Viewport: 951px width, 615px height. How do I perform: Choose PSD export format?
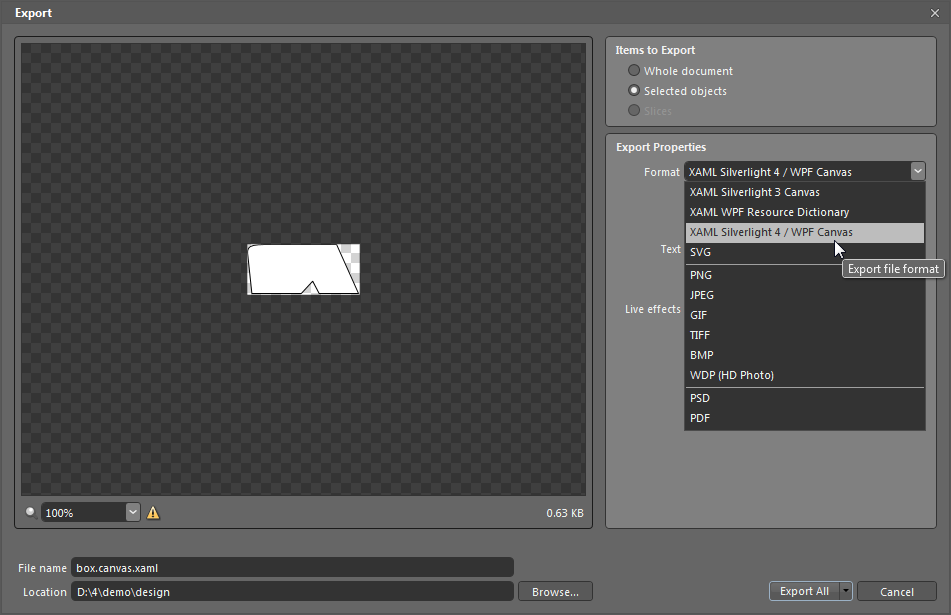[805, 398]
